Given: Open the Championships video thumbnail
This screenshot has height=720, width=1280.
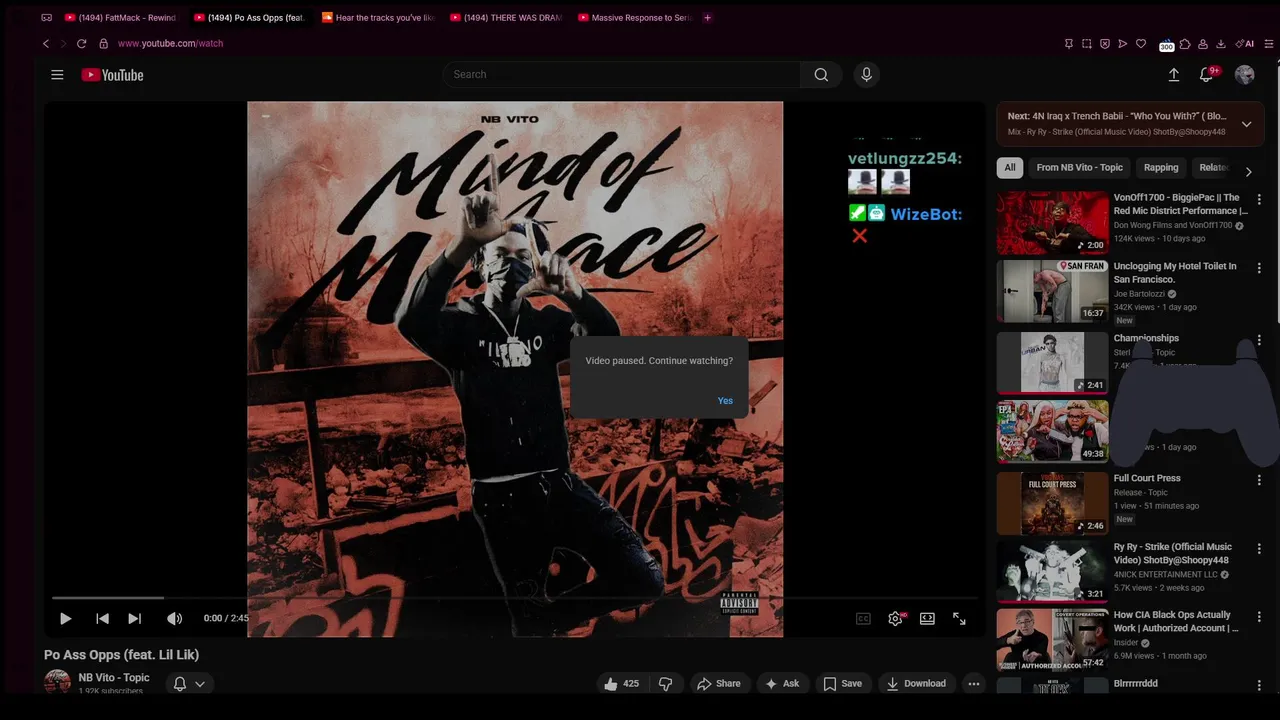Looking at the screenshot, I should [x=1052, y=362].
